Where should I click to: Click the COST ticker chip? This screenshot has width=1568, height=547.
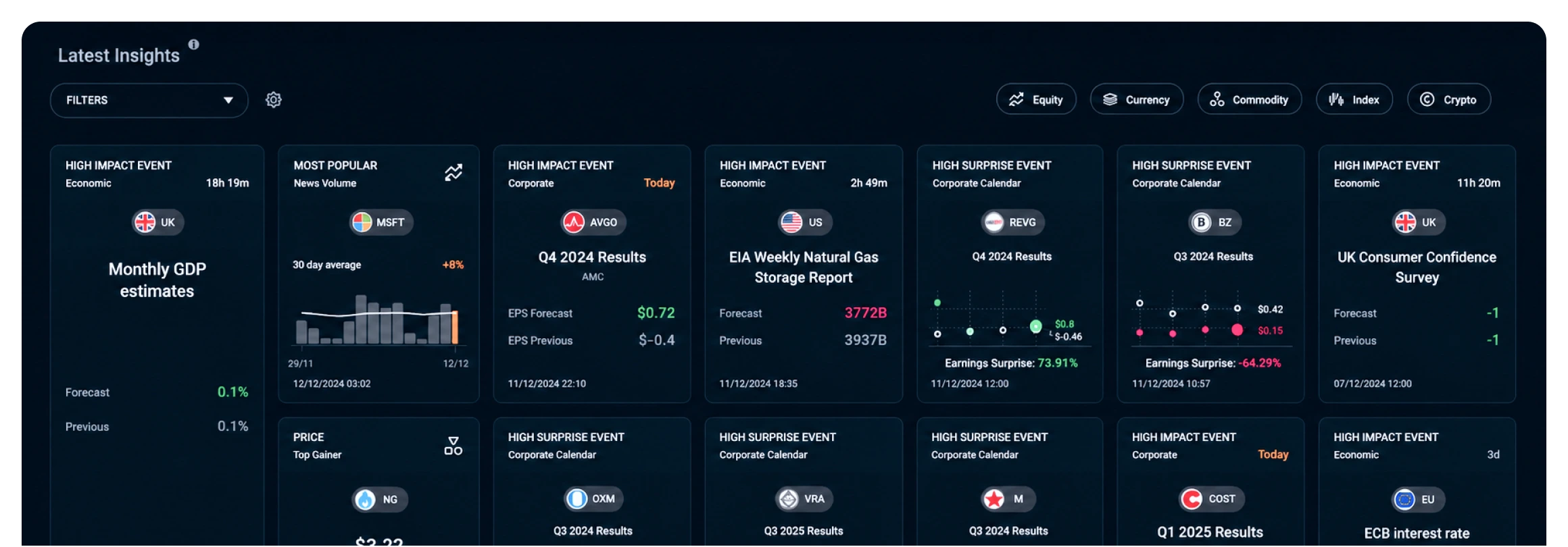click(x=1211, y=499)
